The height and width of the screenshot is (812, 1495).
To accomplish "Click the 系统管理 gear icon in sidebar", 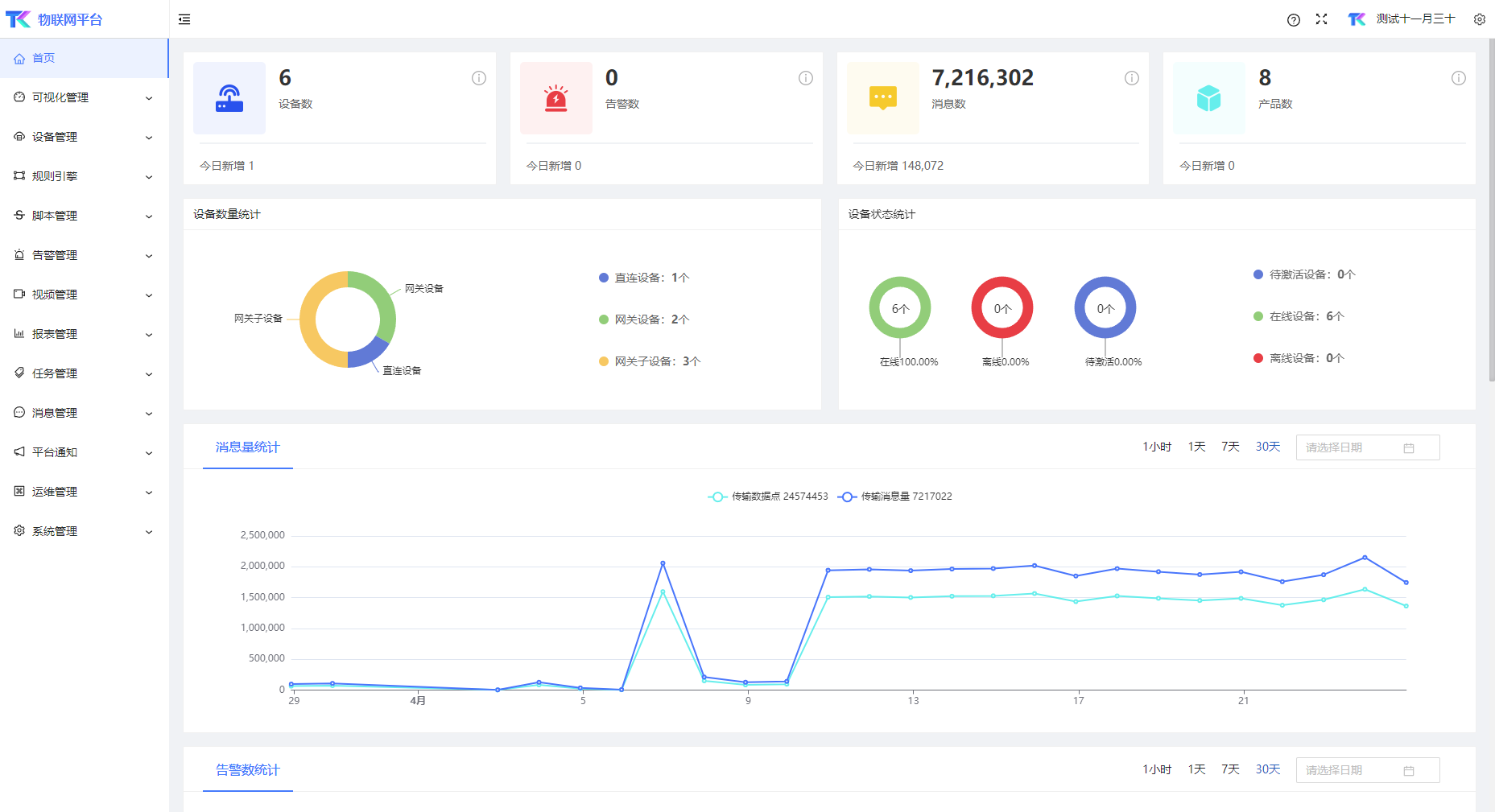I will [x=19, y=531].
